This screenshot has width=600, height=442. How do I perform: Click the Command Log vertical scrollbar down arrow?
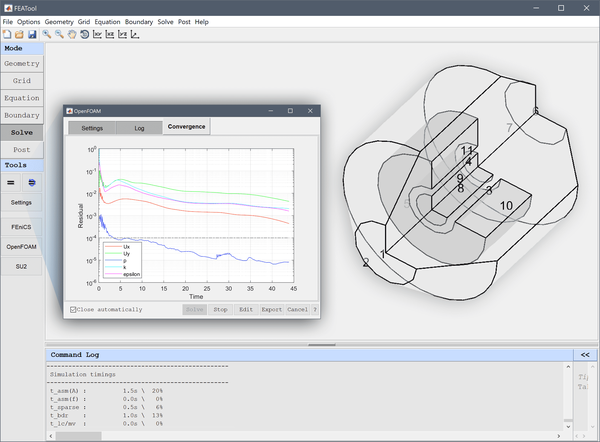568,427
